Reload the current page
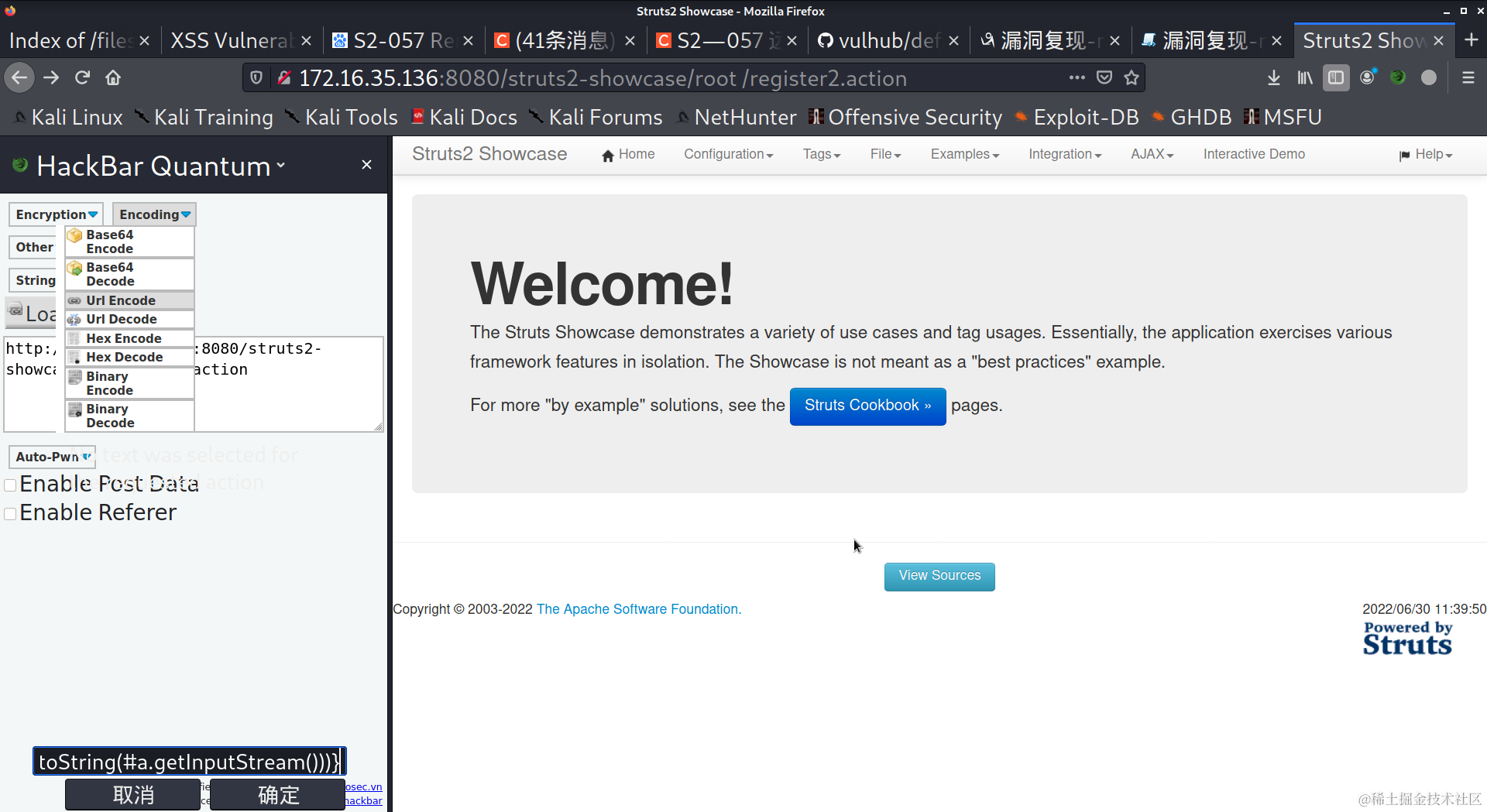 [x=82, y=77]
